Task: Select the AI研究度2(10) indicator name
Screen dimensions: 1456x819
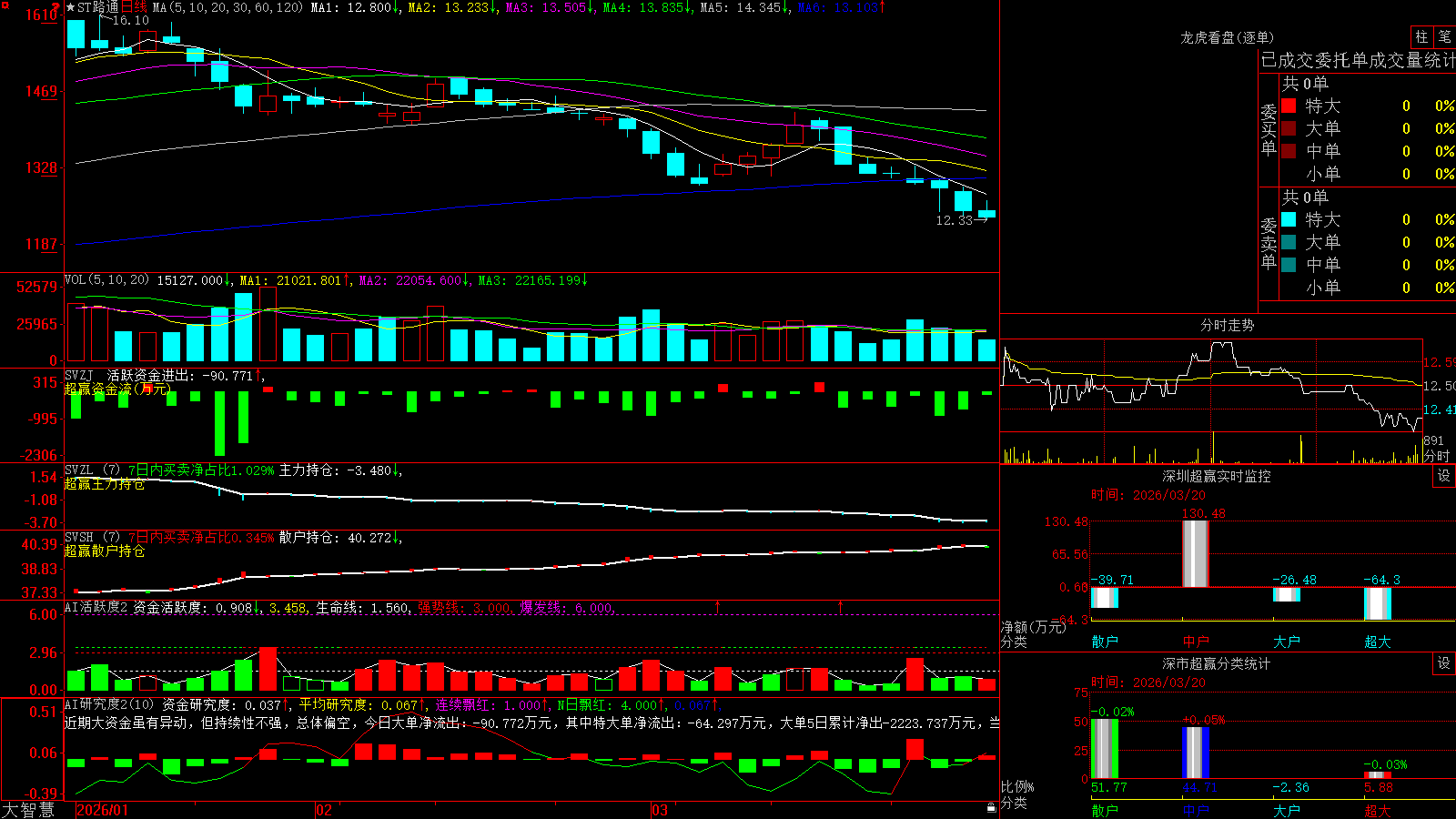Action: [109, 704]
